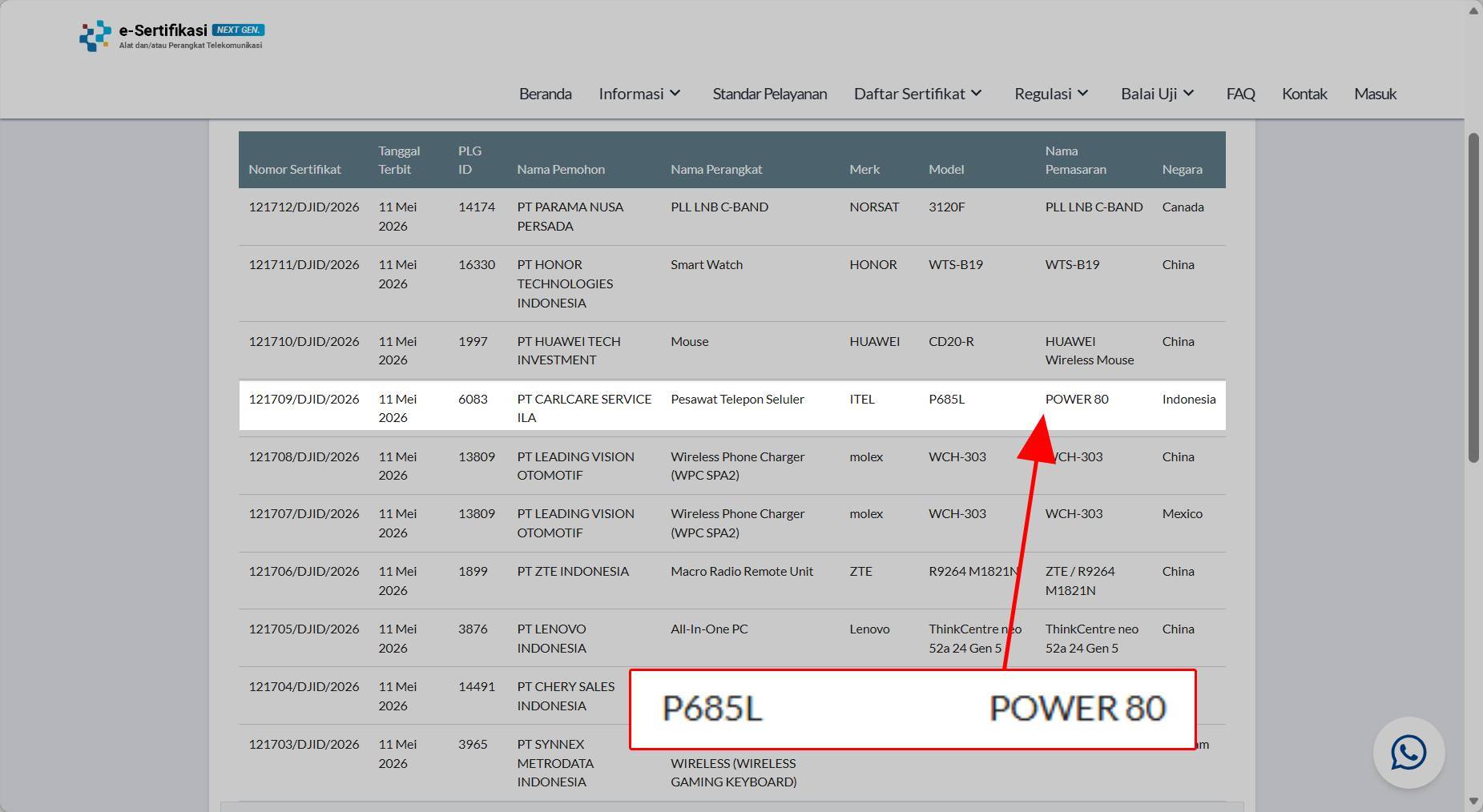Select certificate 121706/DJID/2026
The image size is (1483, 812).
[304, 571]
